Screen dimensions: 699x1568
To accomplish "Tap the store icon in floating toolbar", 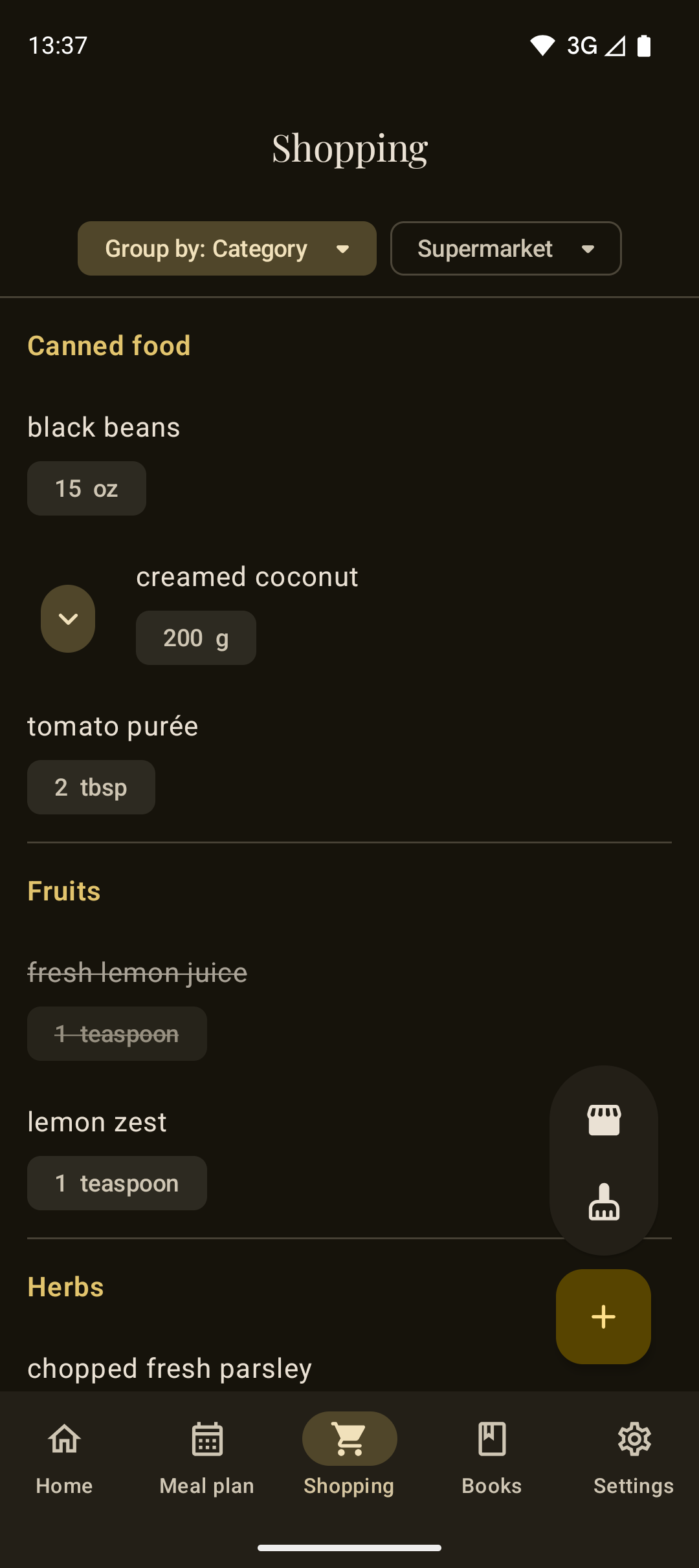I will point(604,1120).
